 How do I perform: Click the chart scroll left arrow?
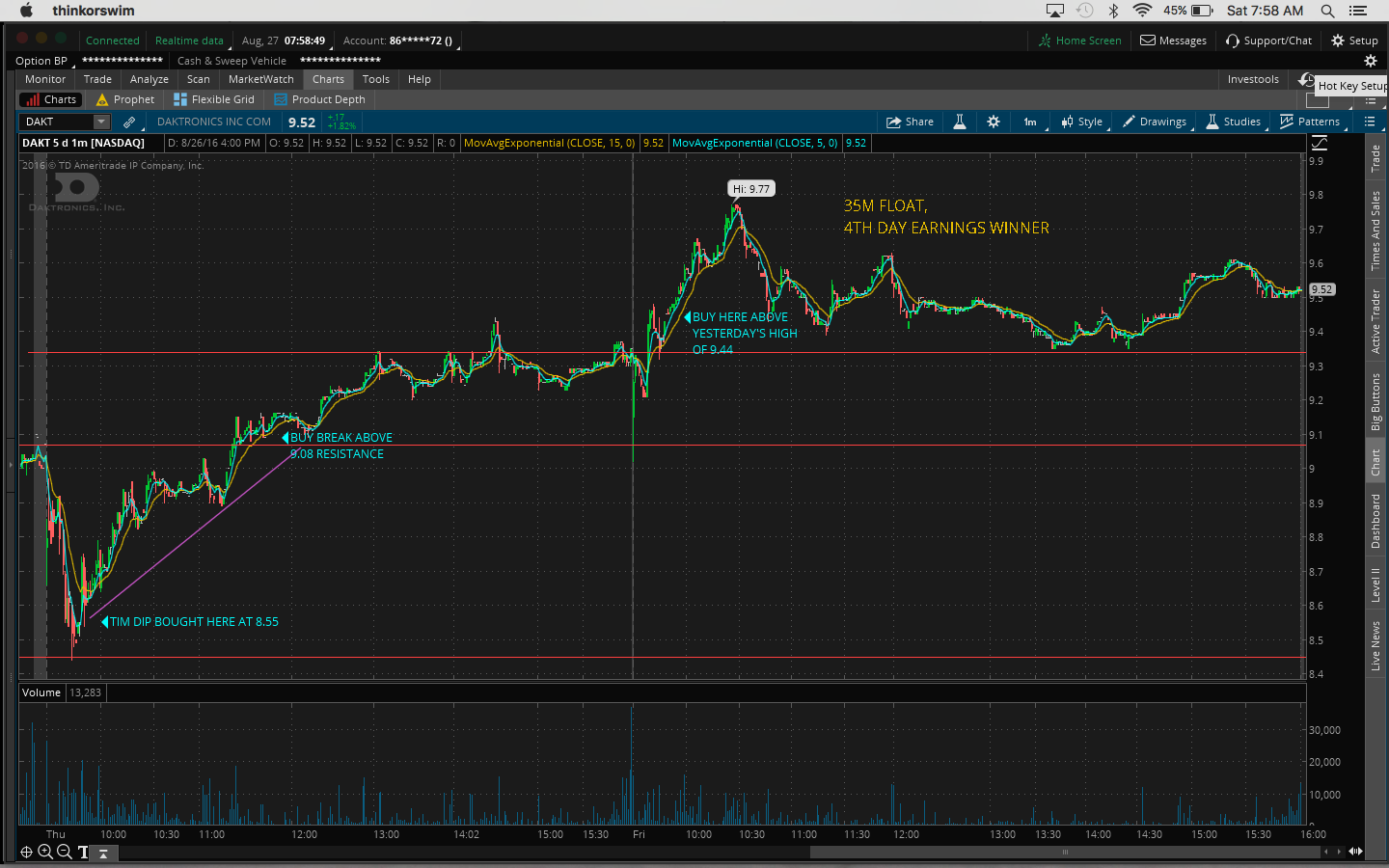click(x=1327, y=852)
